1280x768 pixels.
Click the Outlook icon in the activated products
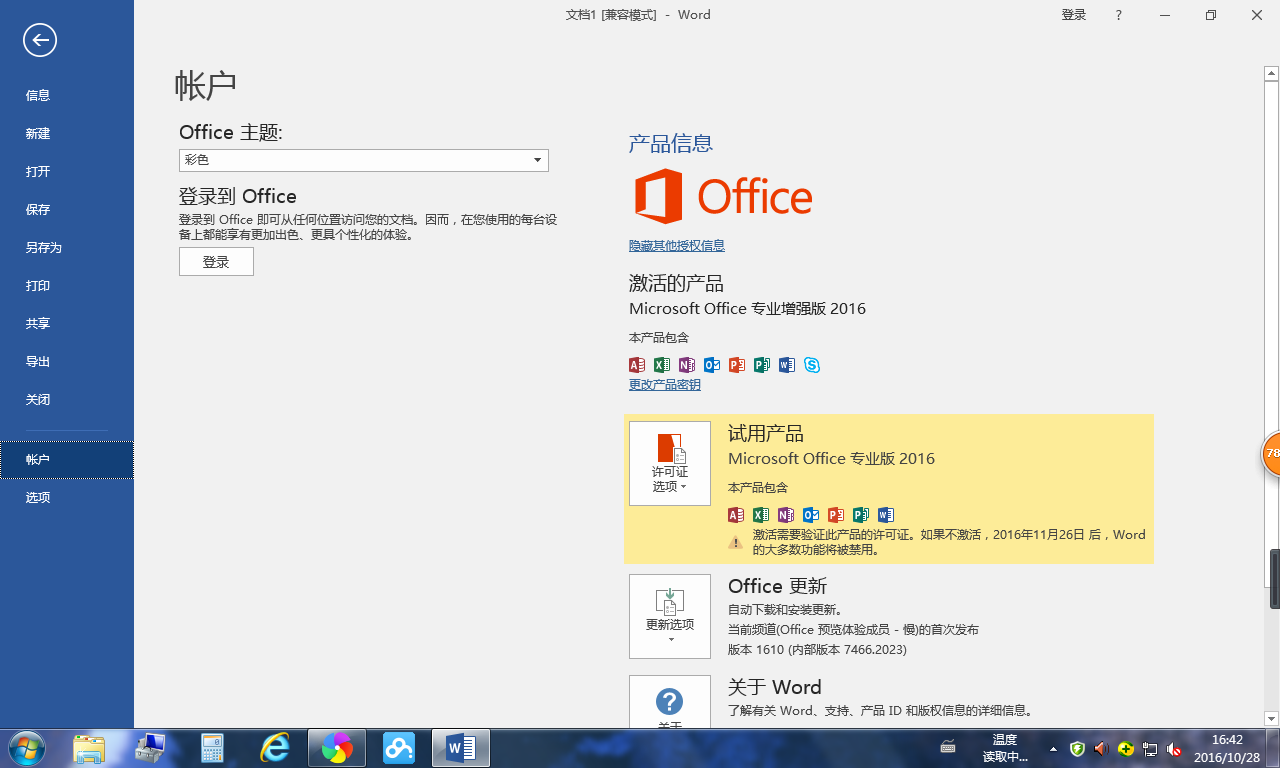[x=711, y=365]
